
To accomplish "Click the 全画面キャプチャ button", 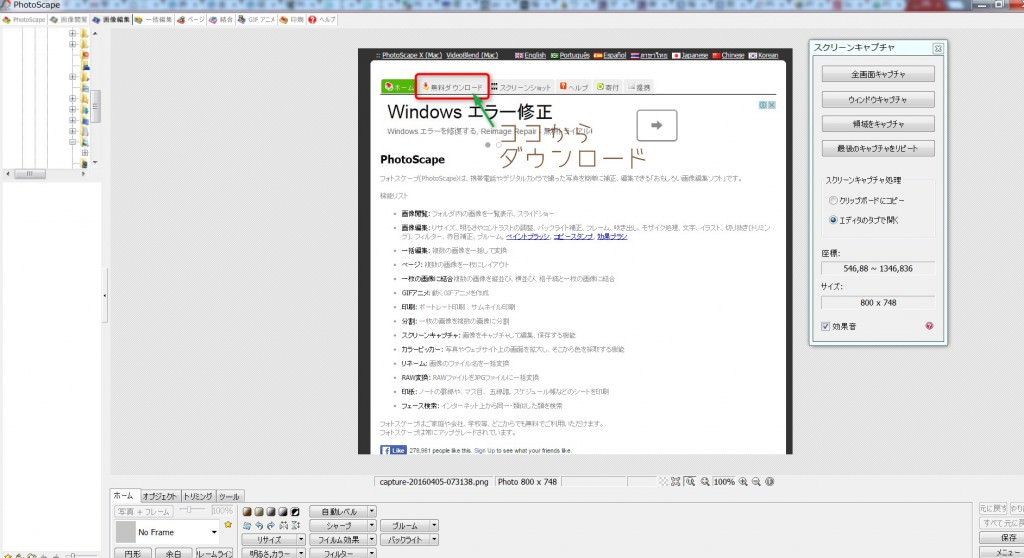I will [878, 74].
